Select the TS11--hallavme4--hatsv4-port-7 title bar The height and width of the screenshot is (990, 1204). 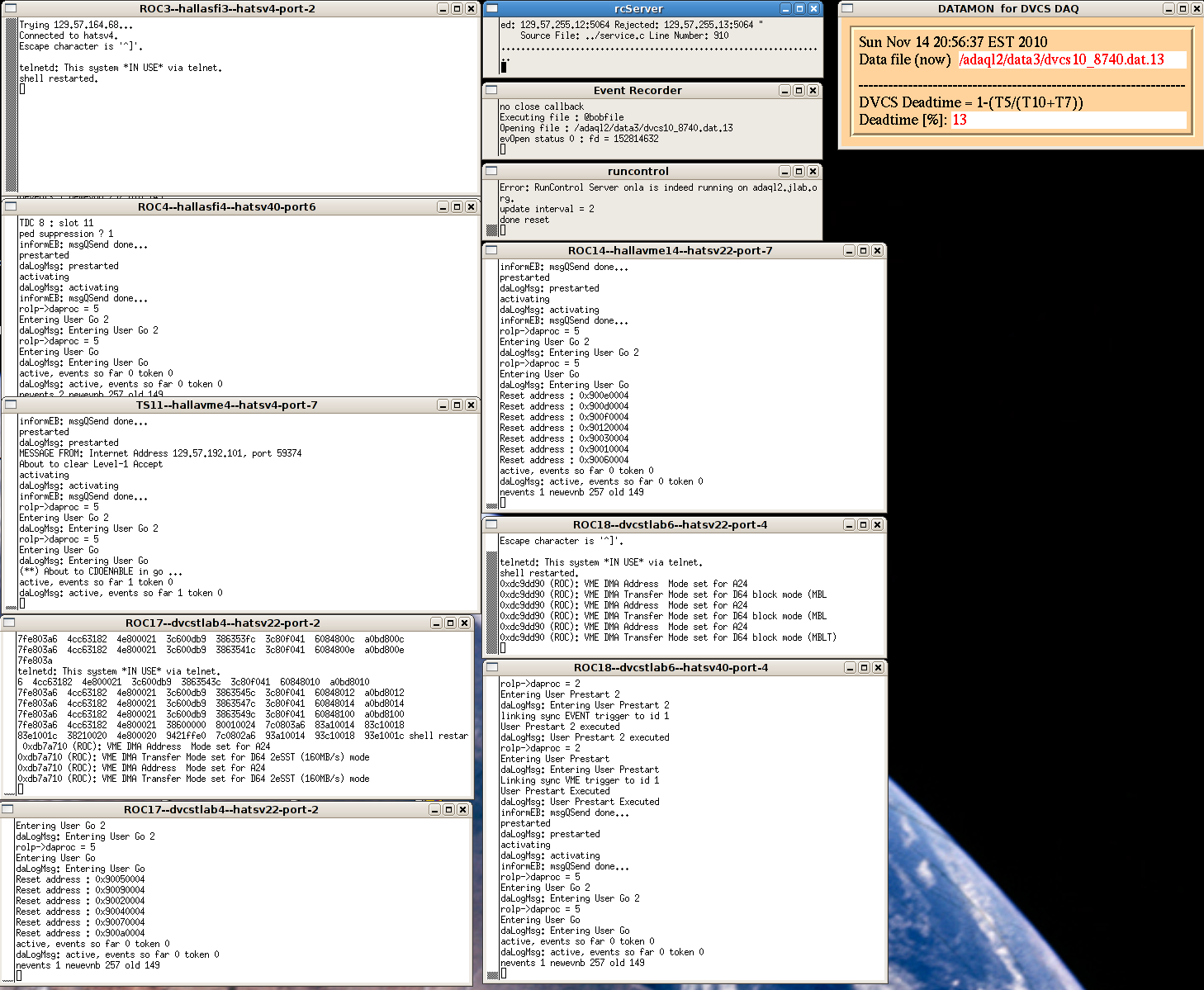click(226, 405)
